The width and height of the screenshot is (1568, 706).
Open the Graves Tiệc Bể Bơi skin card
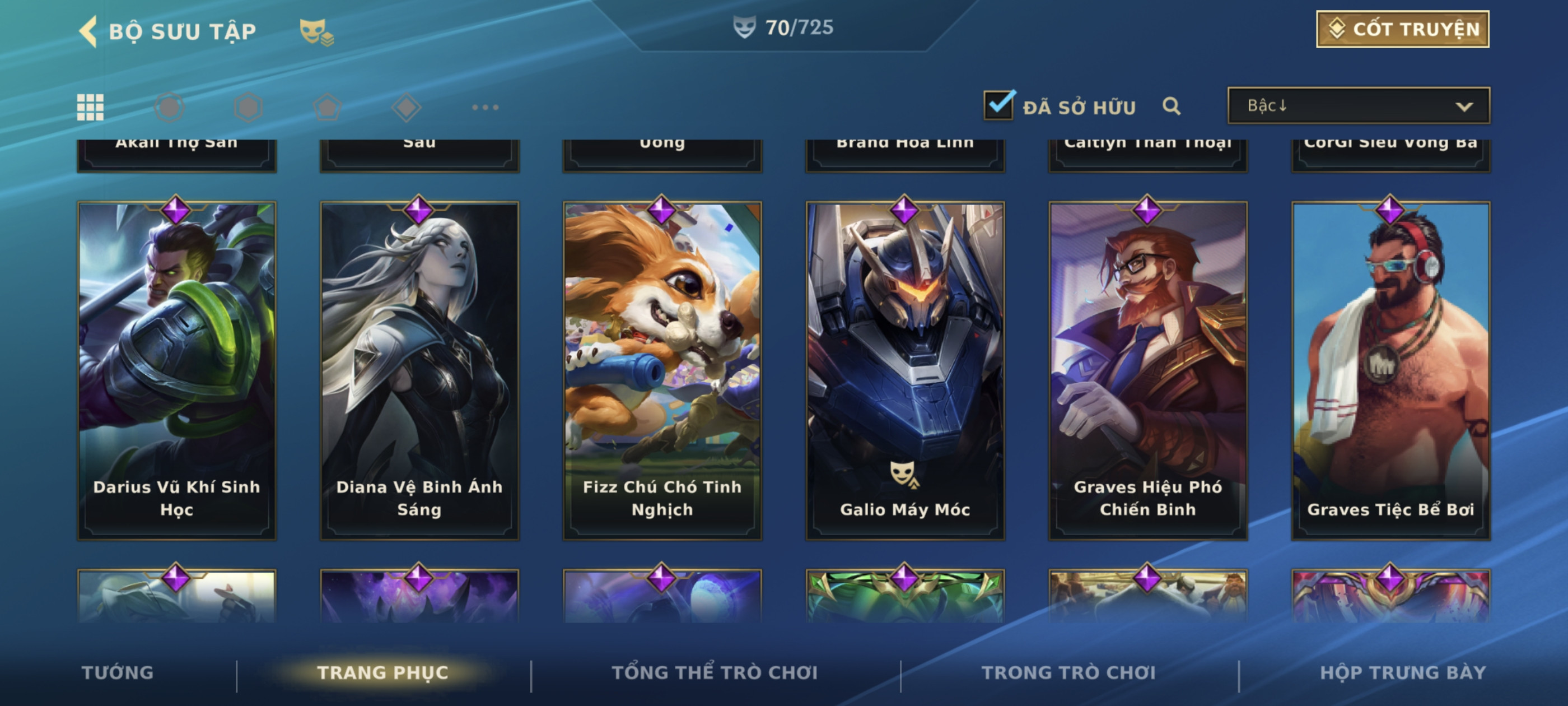[1391, 370]
